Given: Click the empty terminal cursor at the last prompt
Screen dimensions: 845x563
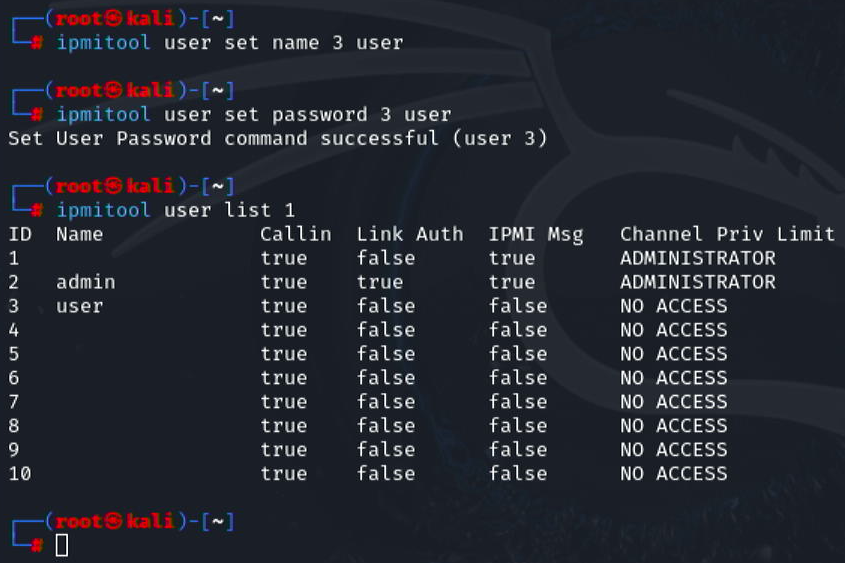Looking at the screenshot, I should 62,545.
